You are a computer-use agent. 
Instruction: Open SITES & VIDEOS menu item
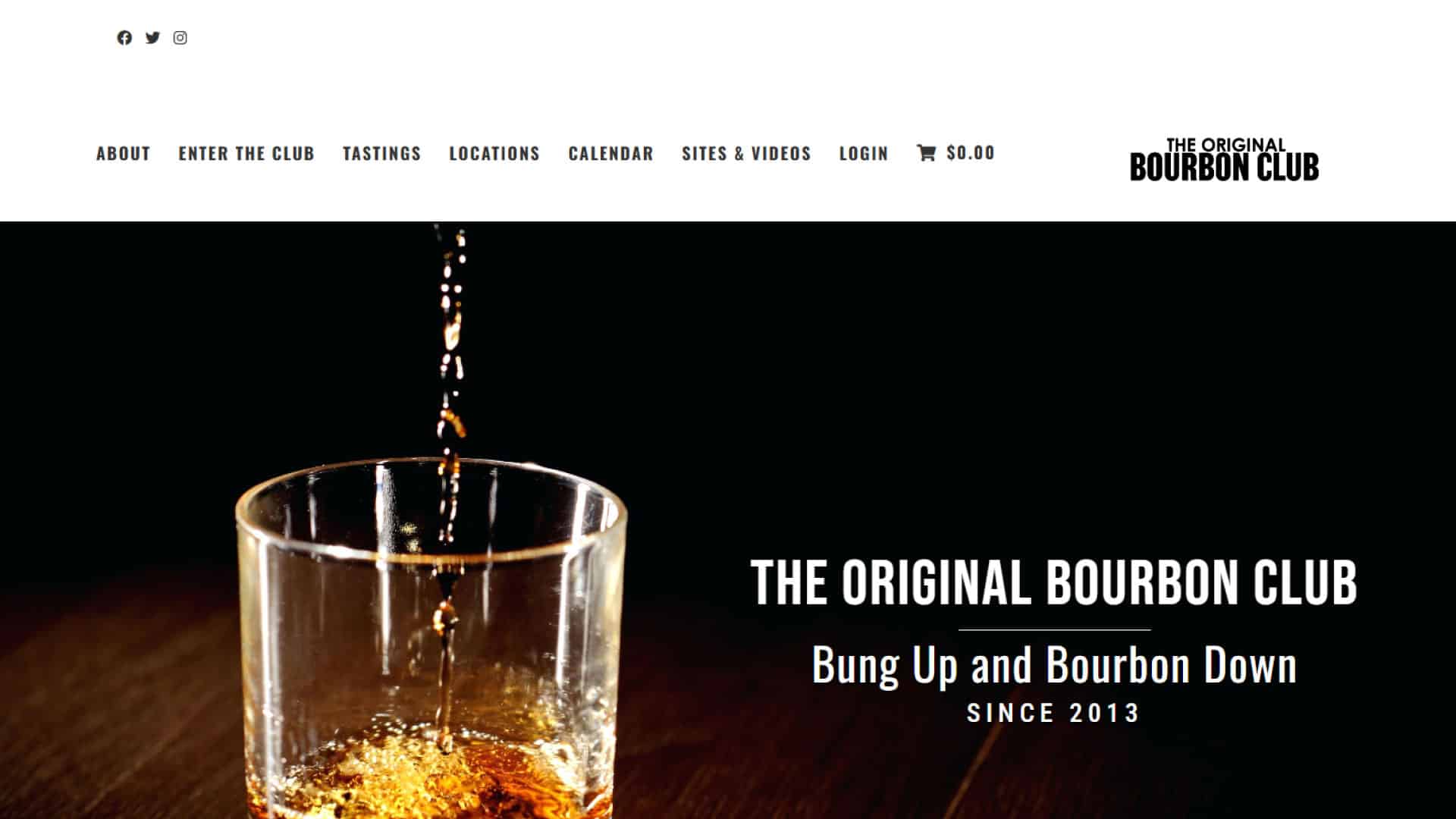point(746,153)
